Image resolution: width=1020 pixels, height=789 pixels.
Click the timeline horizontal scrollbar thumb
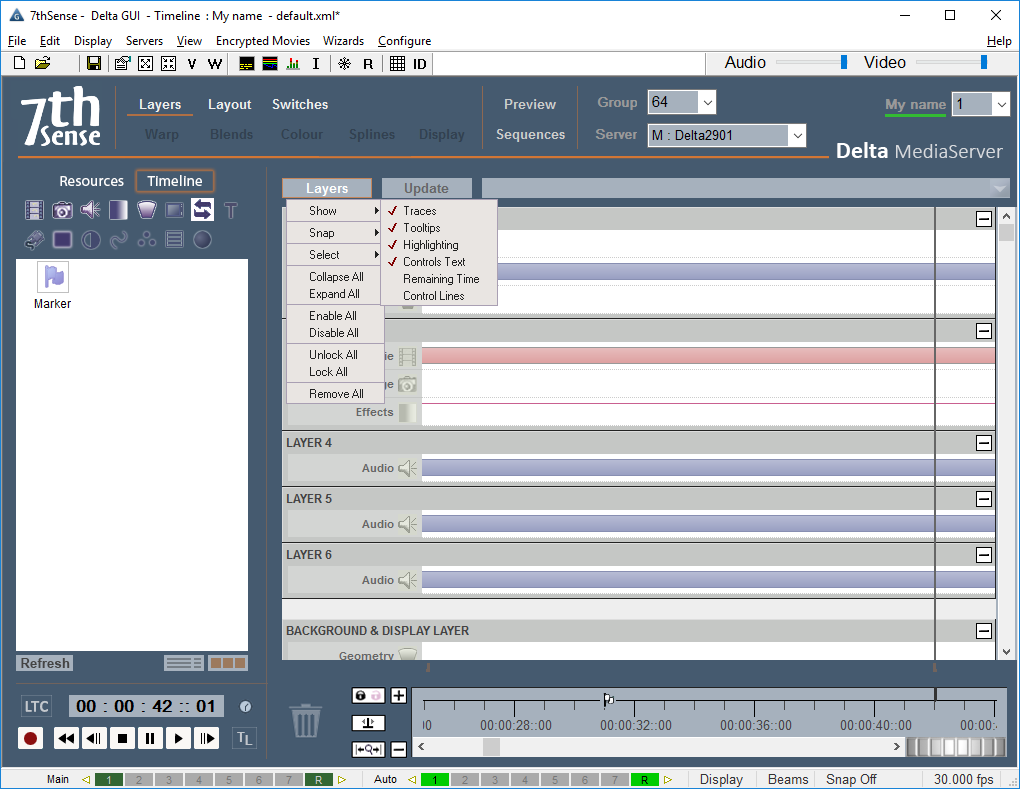(491, 747)
